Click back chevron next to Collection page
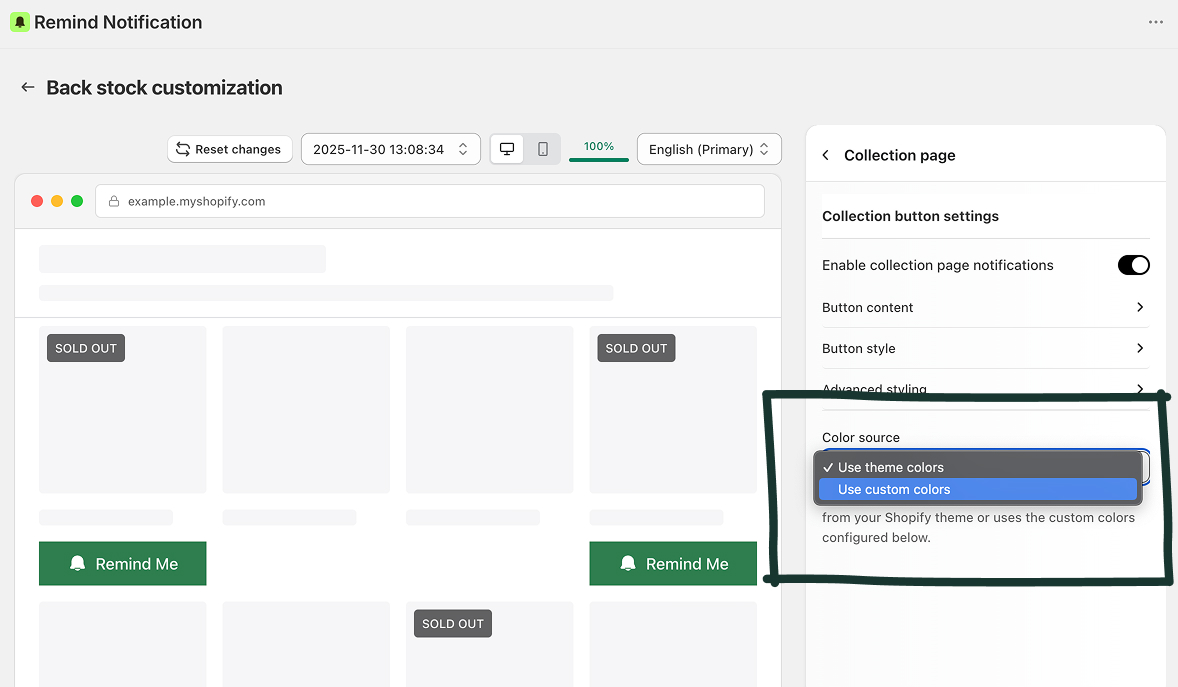The height and width of the screenshot is (687, 1178). (x=826, y=155)
